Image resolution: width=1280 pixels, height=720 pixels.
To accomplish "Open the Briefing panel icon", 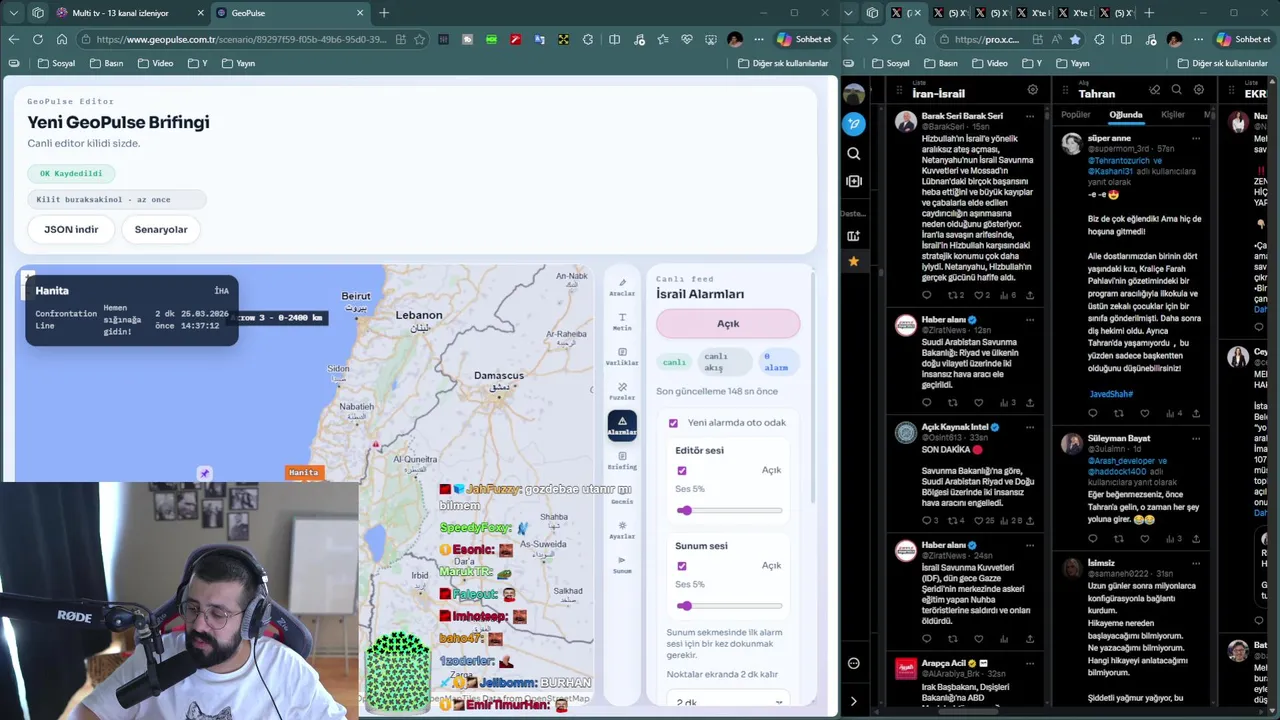I will point(622,460).
